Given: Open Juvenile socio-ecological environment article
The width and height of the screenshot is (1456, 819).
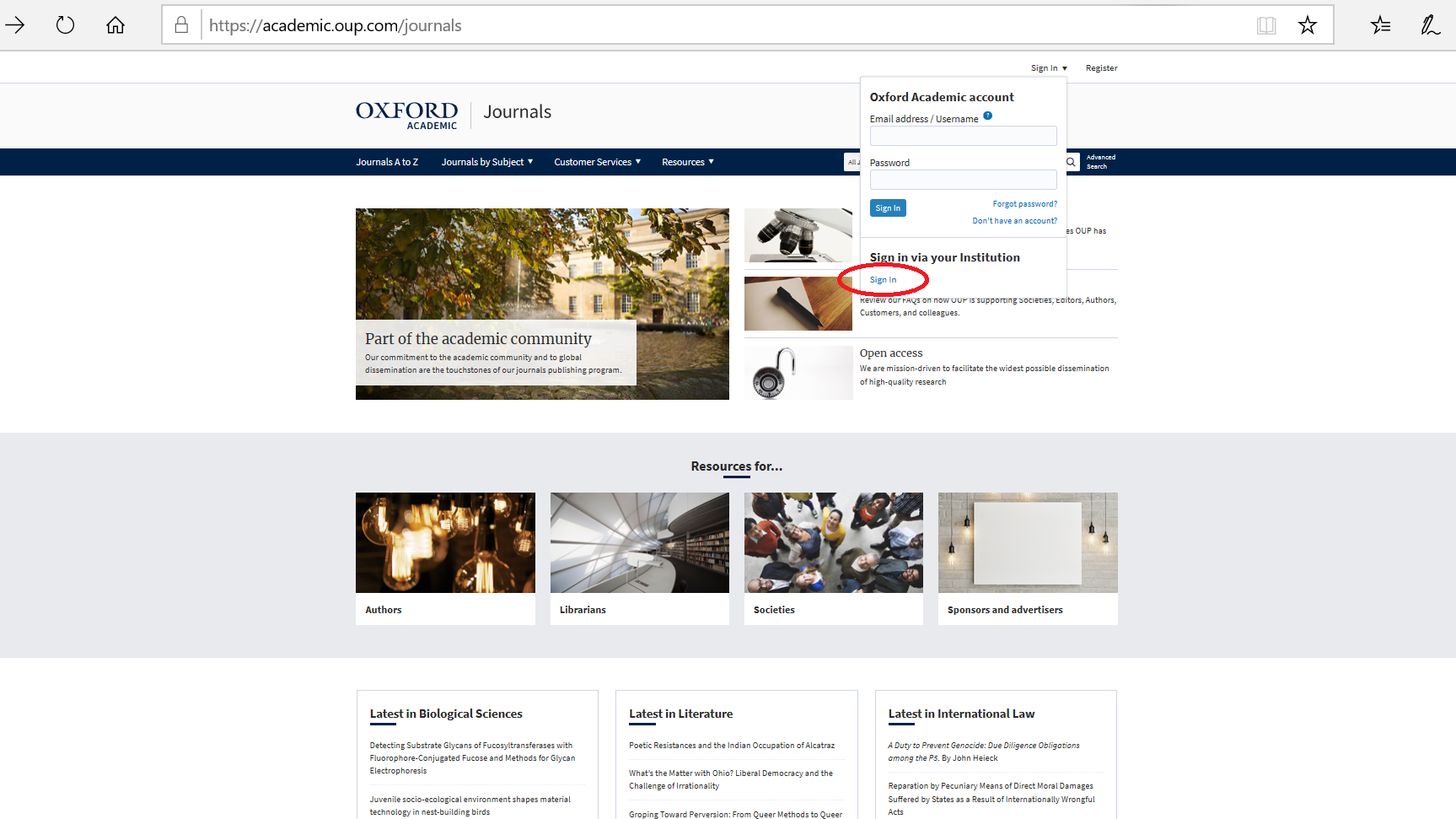Looking at the screenshot, I should (470, 806).
